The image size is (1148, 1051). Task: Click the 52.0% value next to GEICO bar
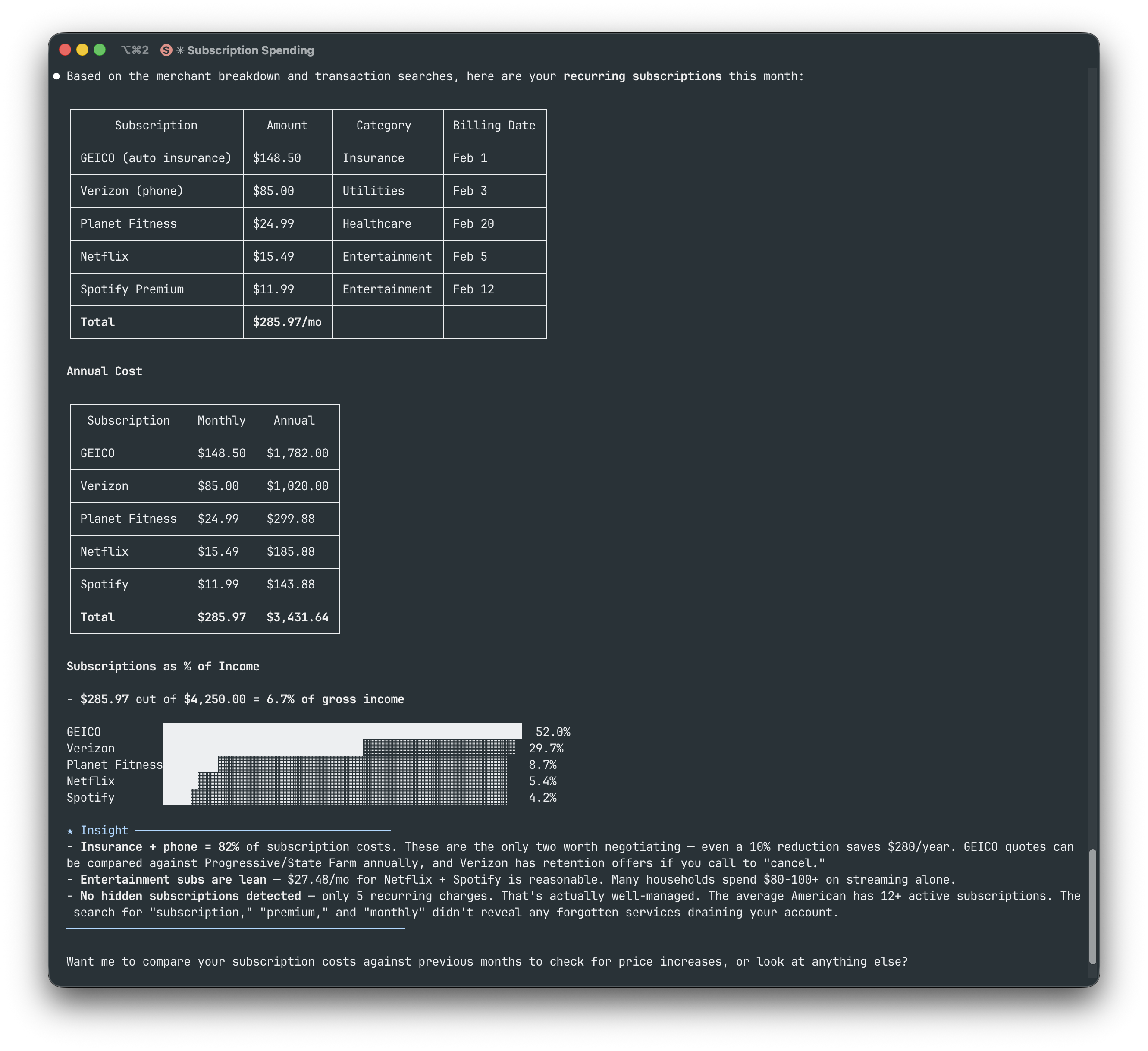pos(553,731)
